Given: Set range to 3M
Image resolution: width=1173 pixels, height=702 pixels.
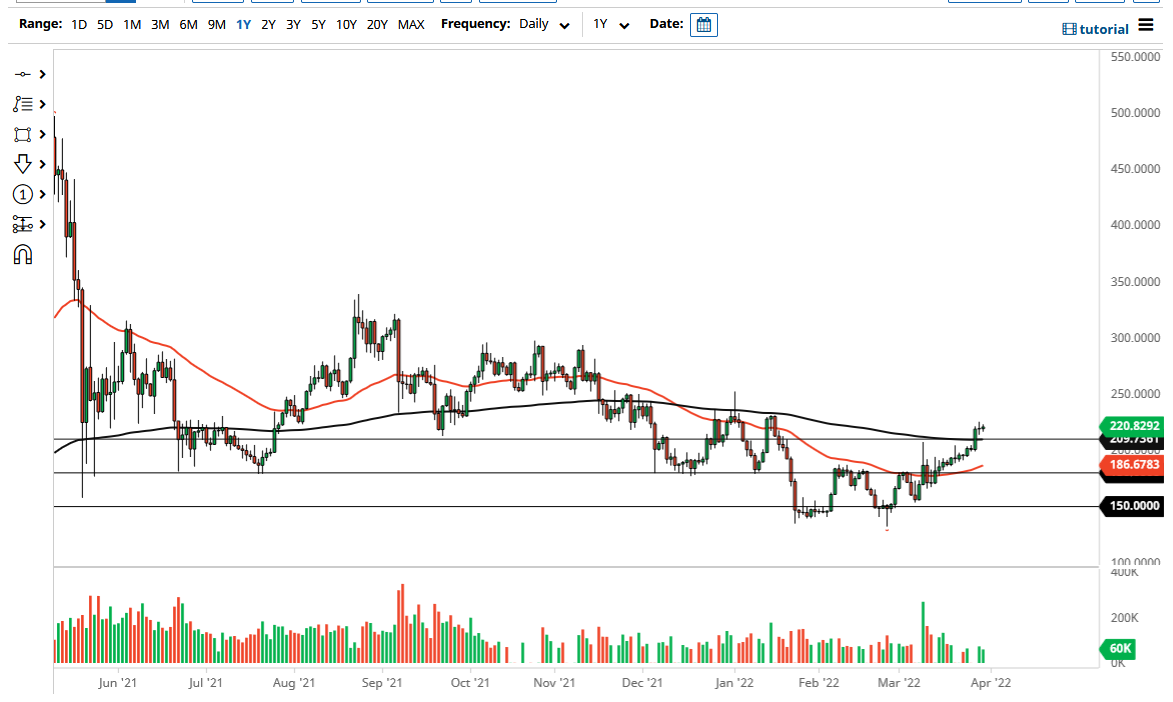Looking at the screenshot, I should [x=160, y=25].
